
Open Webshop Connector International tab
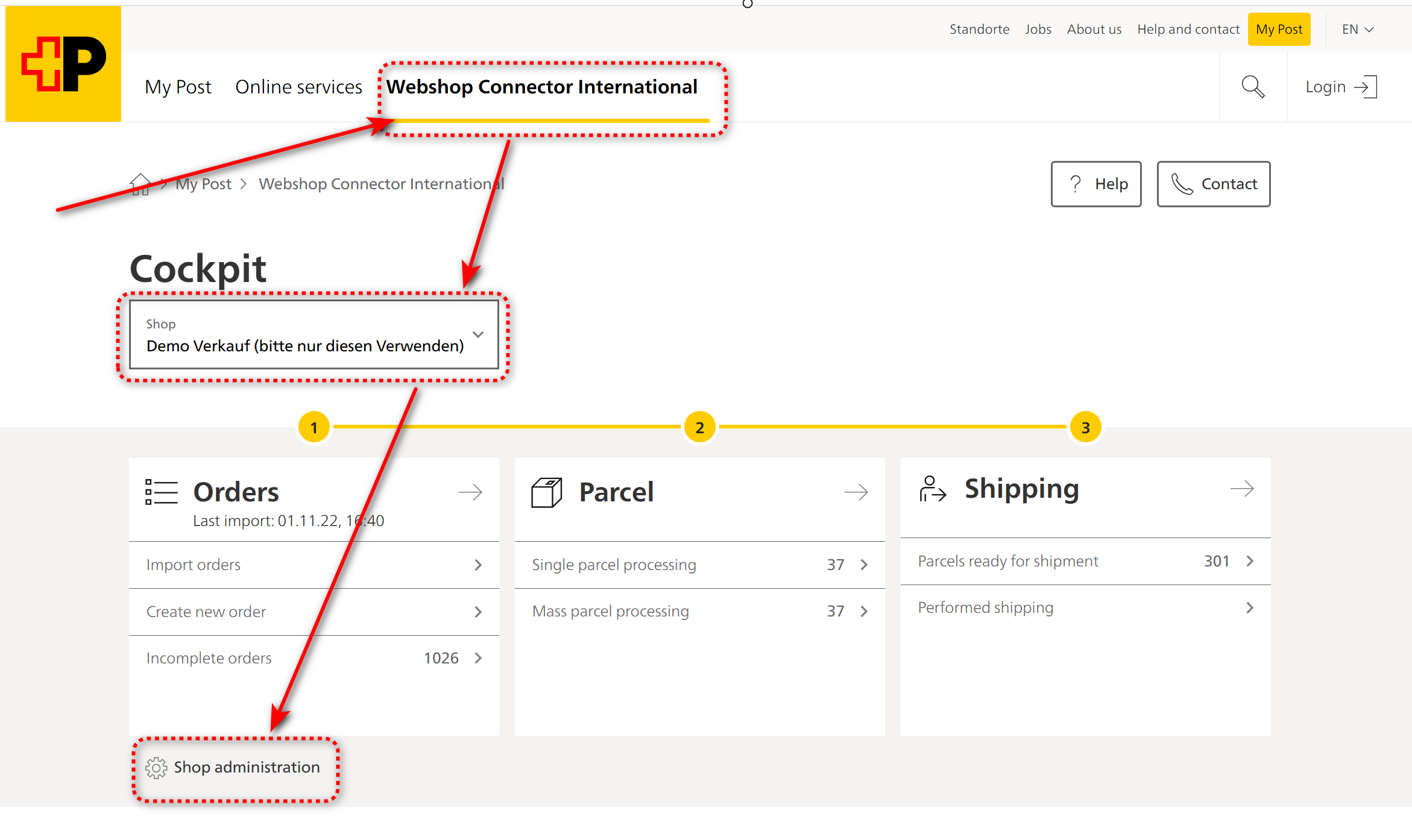[541, 87]
